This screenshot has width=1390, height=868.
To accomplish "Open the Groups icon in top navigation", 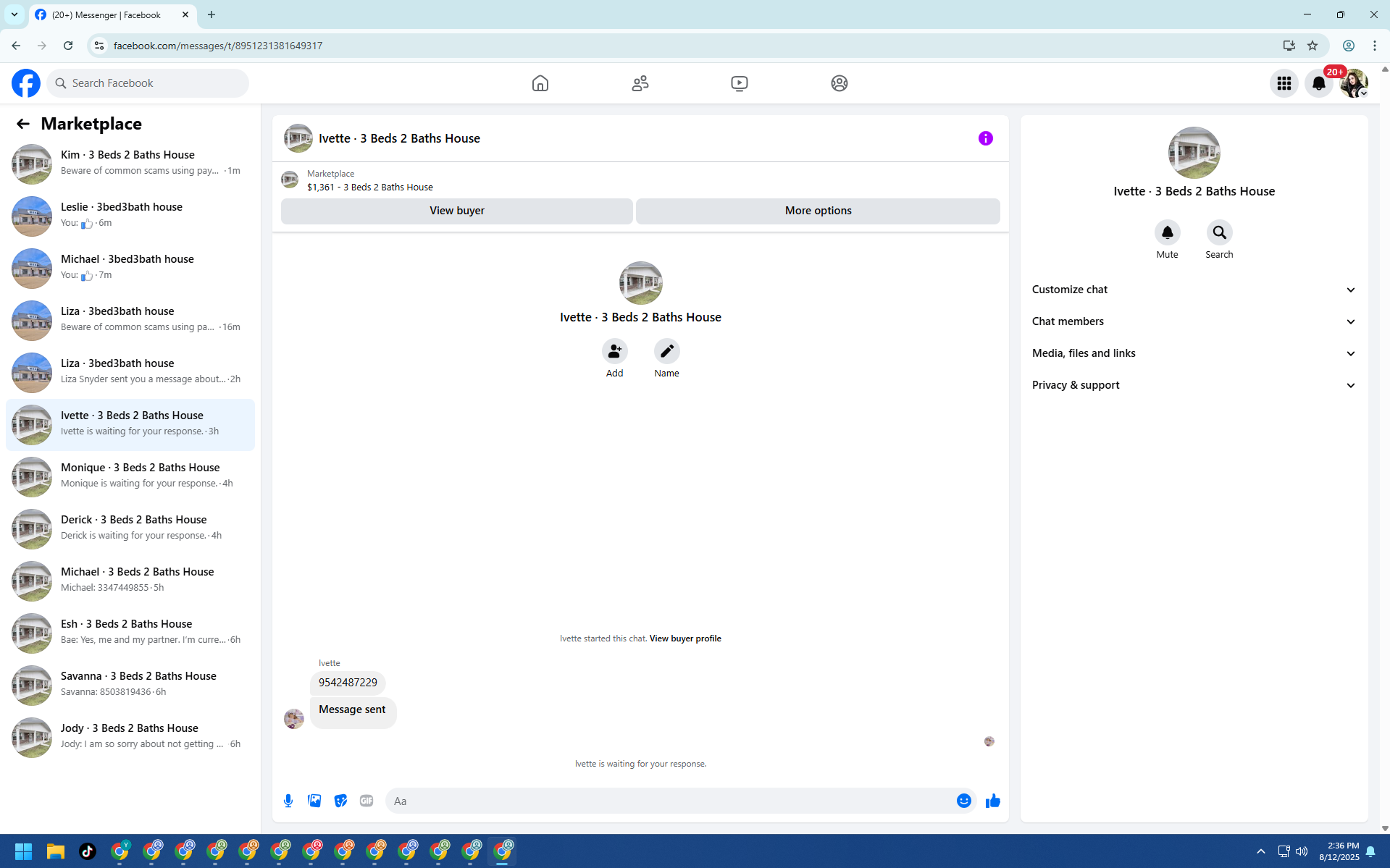I will 840,83.
